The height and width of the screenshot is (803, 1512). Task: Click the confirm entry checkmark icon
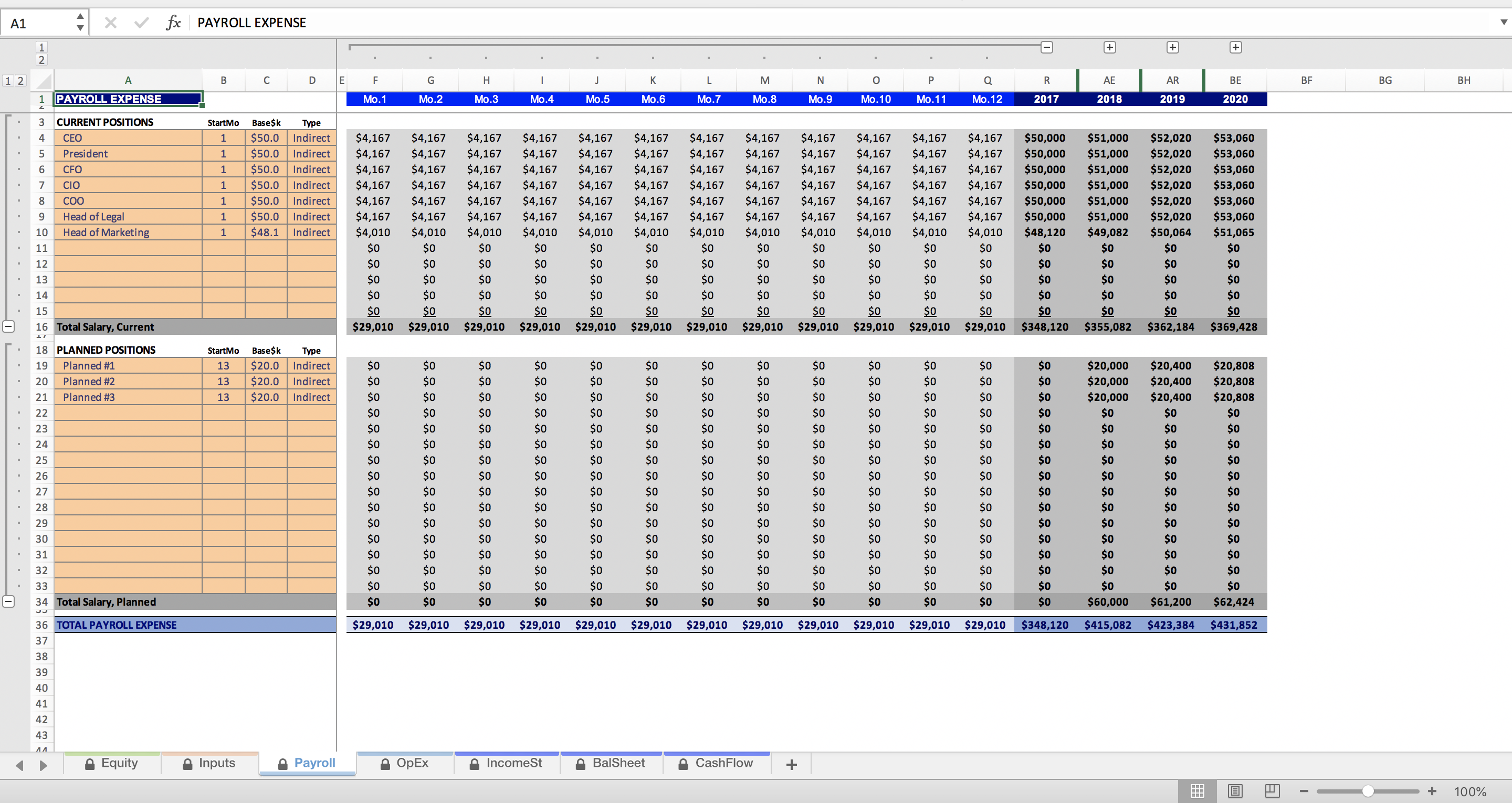[x=141, y=23]
